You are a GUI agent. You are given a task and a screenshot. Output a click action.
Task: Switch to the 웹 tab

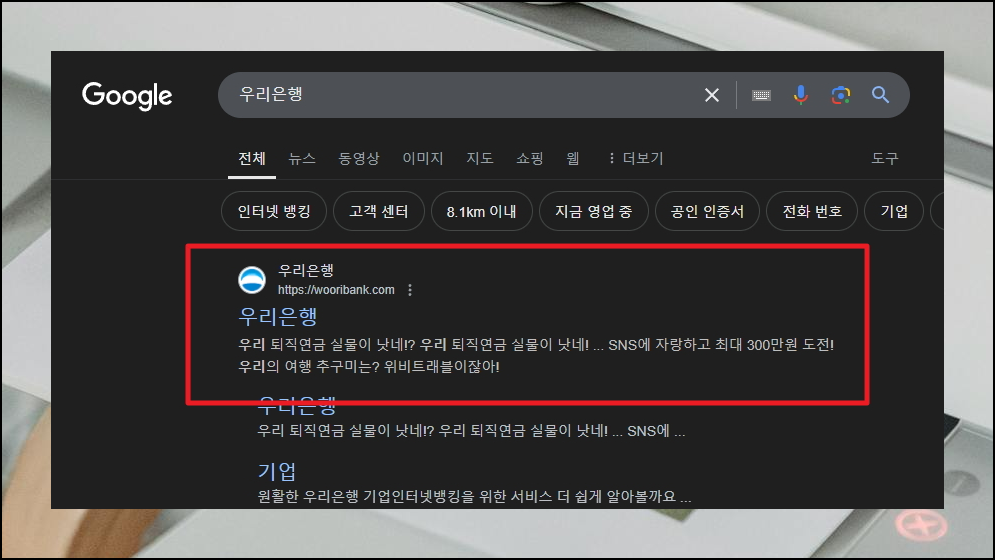[572, 158]
